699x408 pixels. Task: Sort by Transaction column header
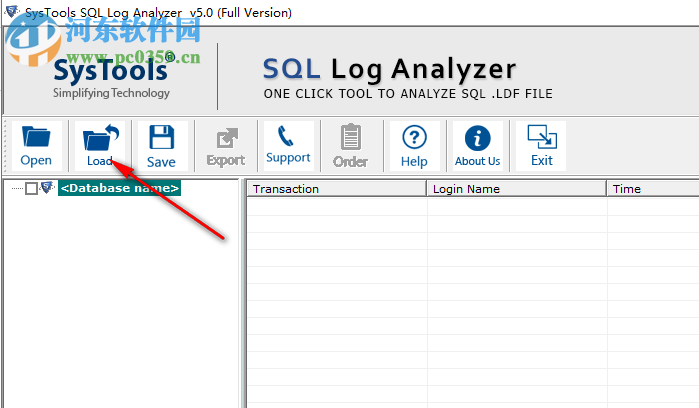pyautogui.click(x=337, y=189)
